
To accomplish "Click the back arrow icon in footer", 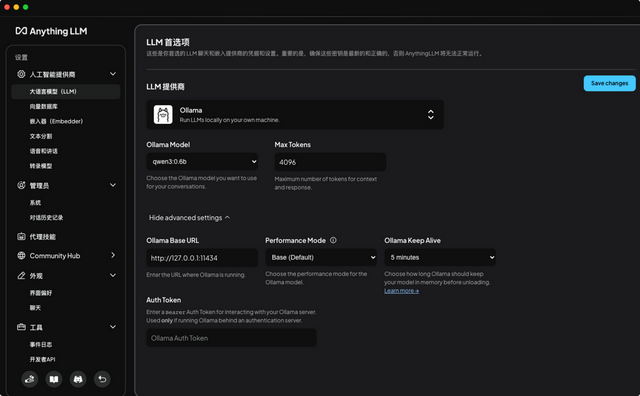I will pos(102,379).
